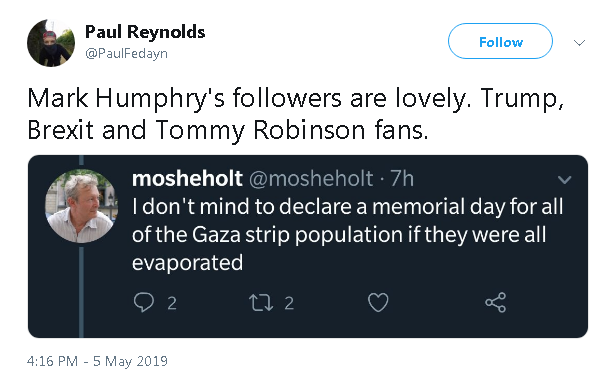Click the retweet count number 2
This screenshot has width=612, height=380.
point(289,303)
